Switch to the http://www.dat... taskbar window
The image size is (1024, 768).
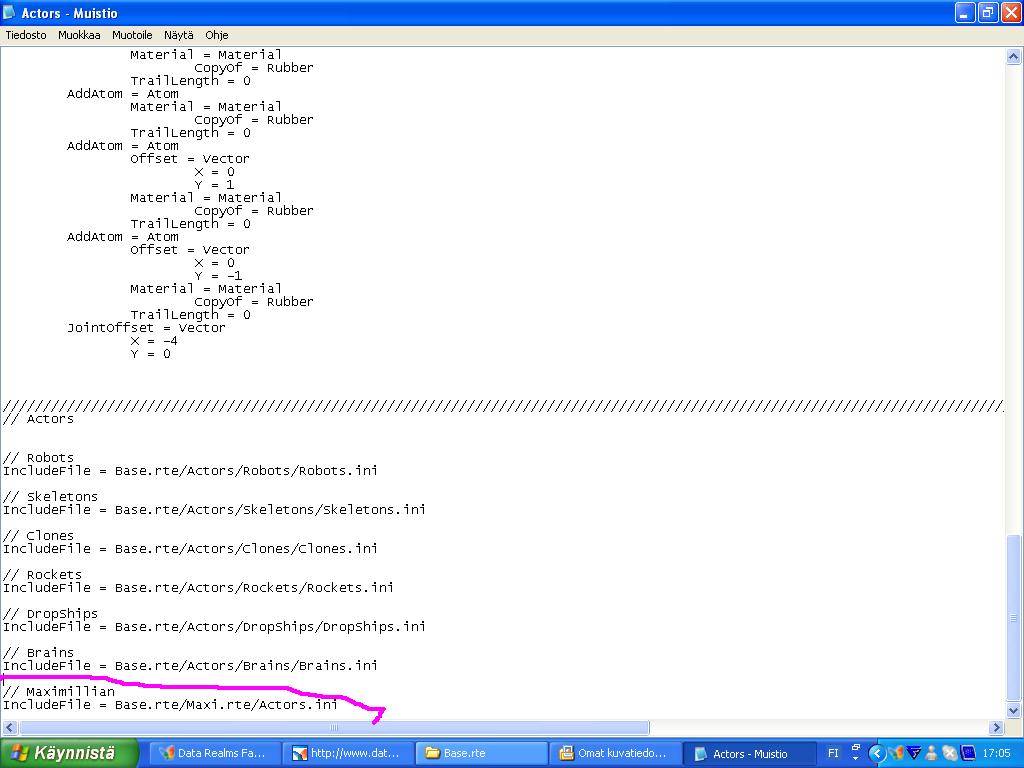[x=346, y=753]
